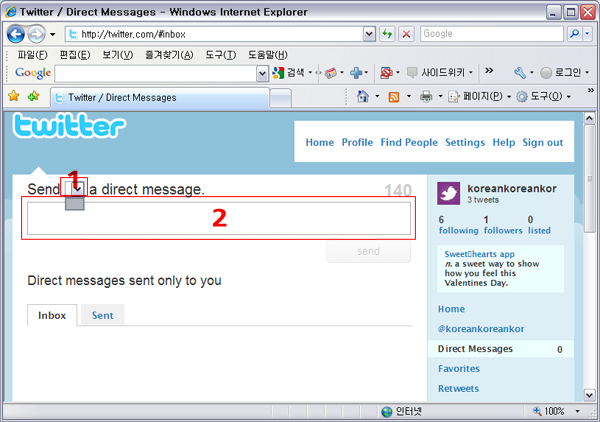
Task: Open the 즐겨찾기(A) menu
Action: click(x=169, y=55)
